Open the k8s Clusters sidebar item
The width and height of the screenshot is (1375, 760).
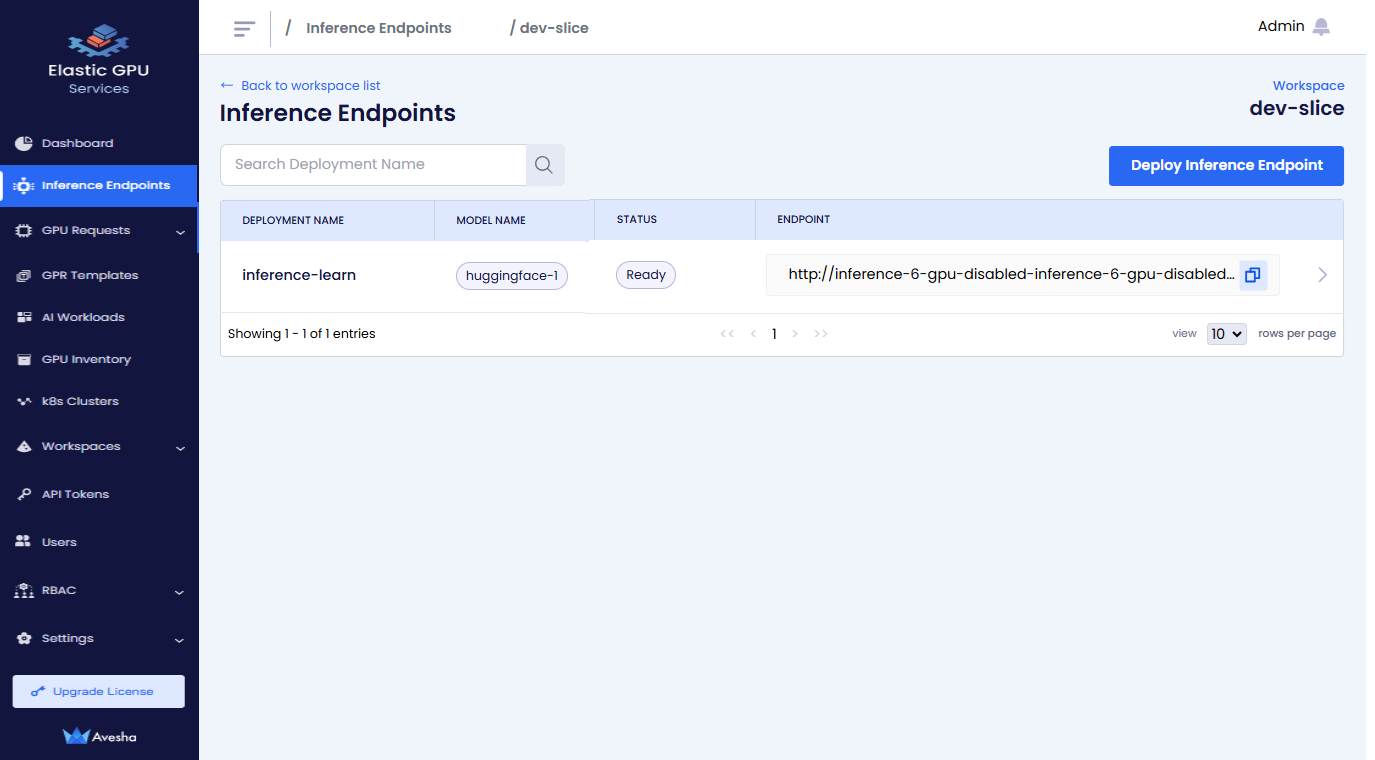click(80, 401)
